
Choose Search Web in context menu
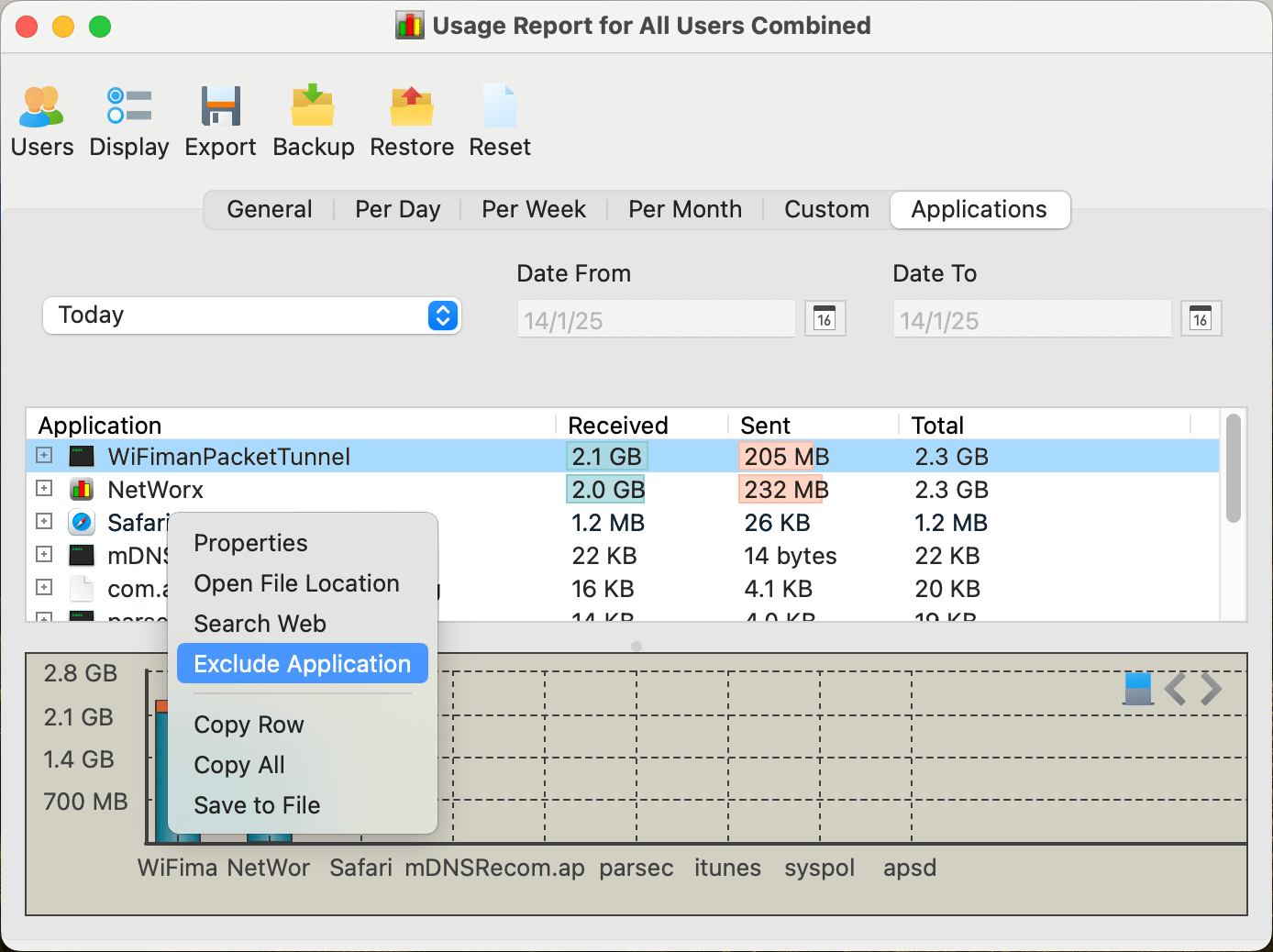pyautogui.click(x=303, y=624)
